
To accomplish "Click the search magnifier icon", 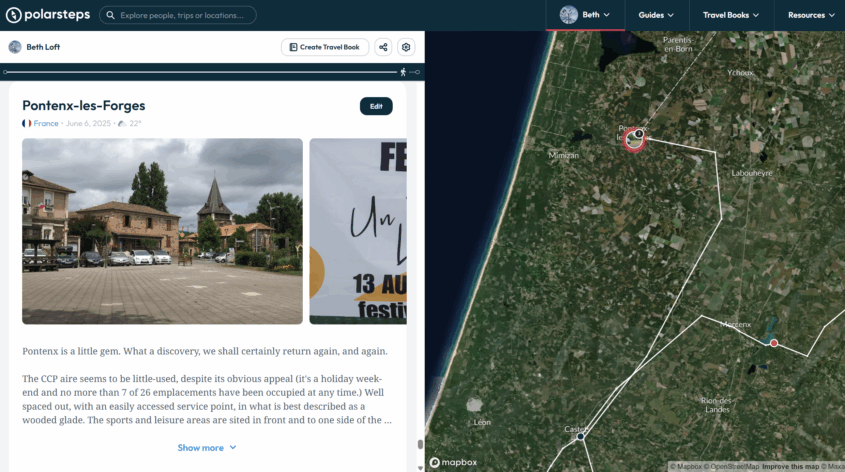I will (110, 15).
